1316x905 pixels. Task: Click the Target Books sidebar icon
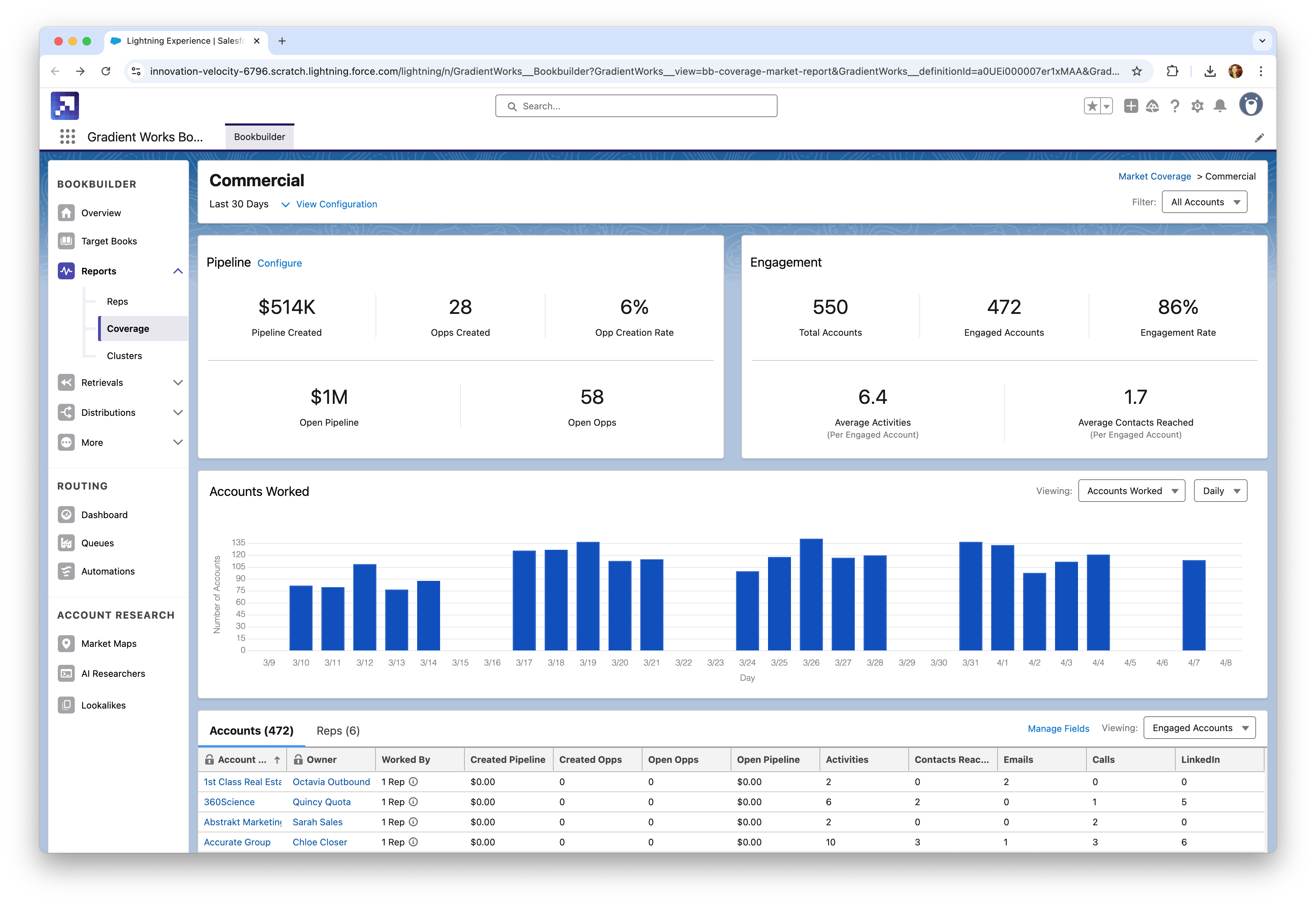click(66, 241)
